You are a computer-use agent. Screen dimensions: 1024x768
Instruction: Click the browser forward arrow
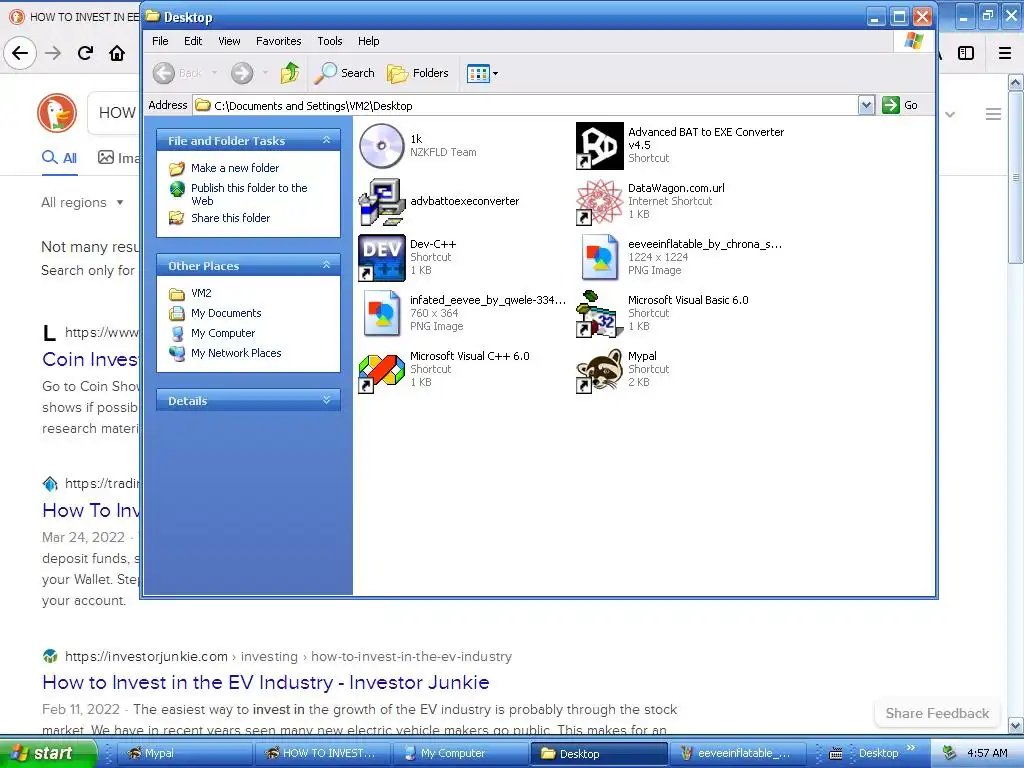[53, 53]
